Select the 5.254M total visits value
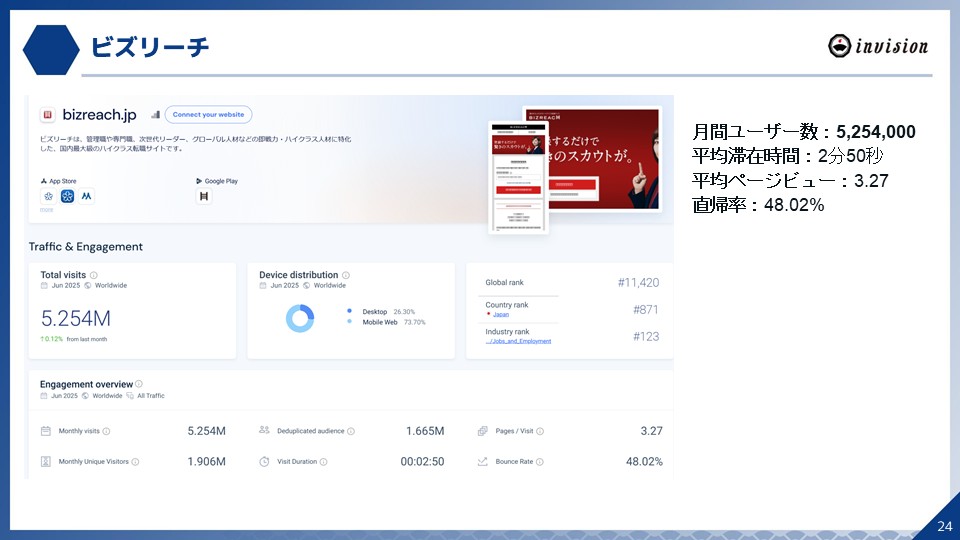The image size is (960, 540). coord(76,318)
